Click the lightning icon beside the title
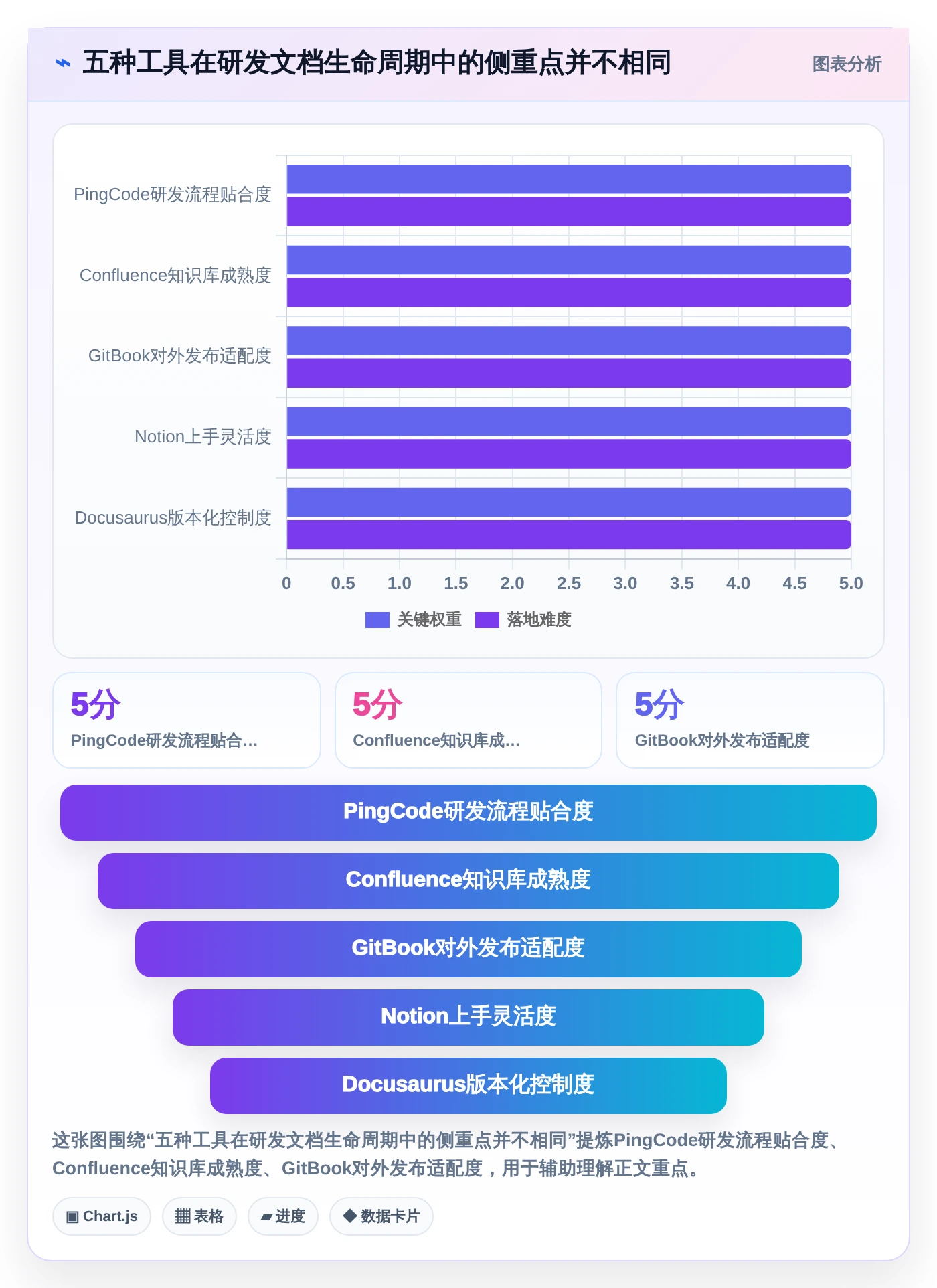This screenshot has height=1288, width=937. tap(62, 63)
